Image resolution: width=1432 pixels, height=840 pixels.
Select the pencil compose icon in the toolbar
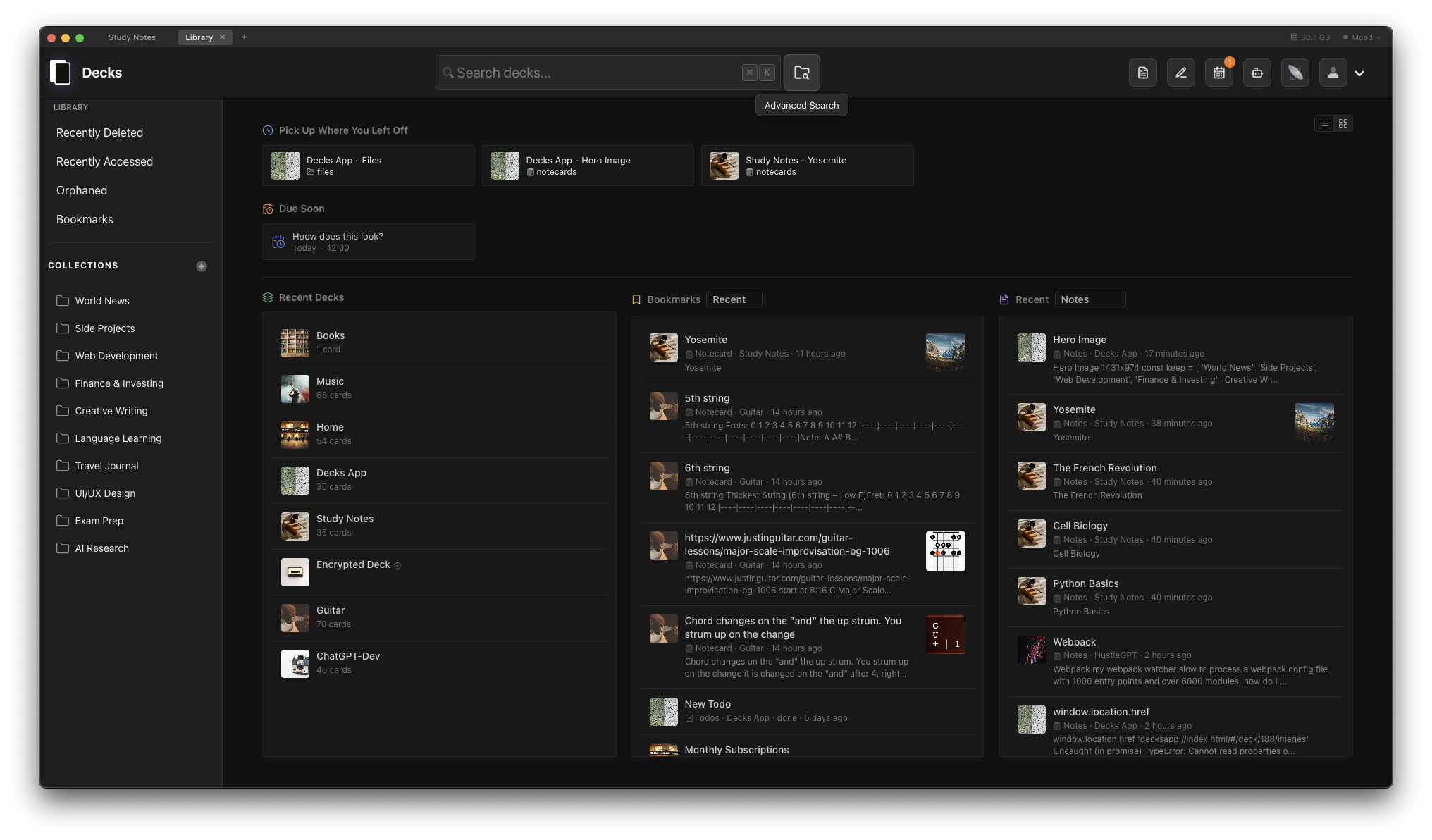(x=1180, y=72)
